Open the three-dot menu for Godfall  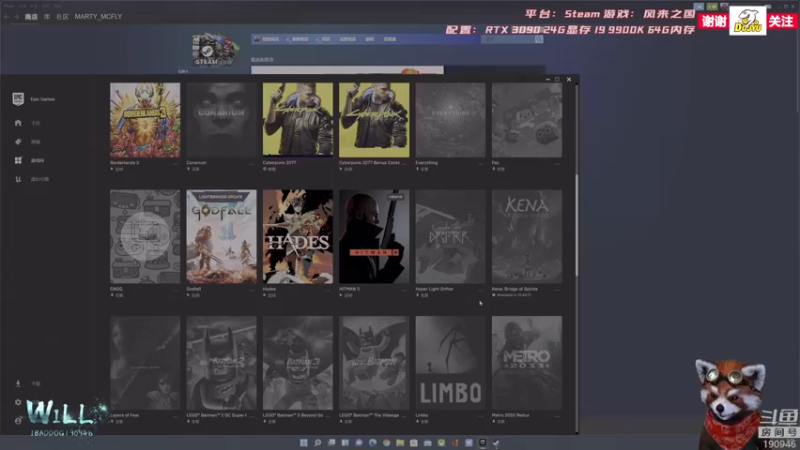pyautogui.click(x=252, y=289)
